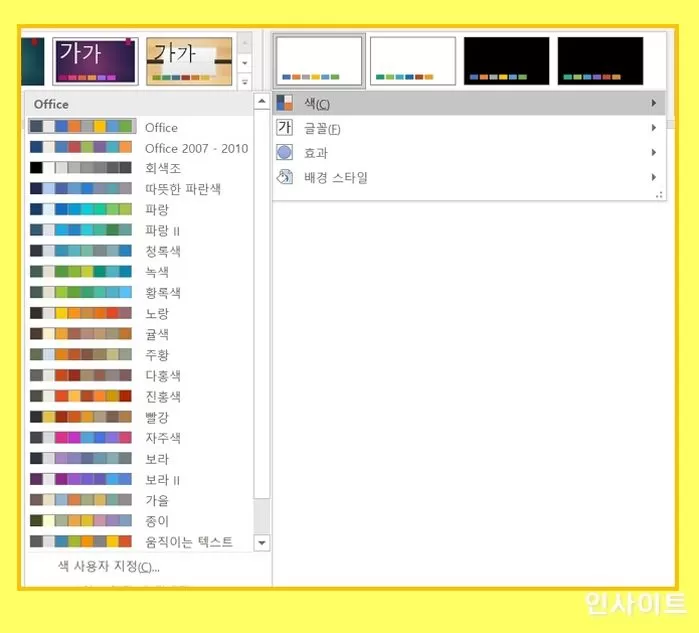Viewport: 699px width, 633px height.
Task: Choose the first white variant thumbnail
Action: tap(319, 61)
